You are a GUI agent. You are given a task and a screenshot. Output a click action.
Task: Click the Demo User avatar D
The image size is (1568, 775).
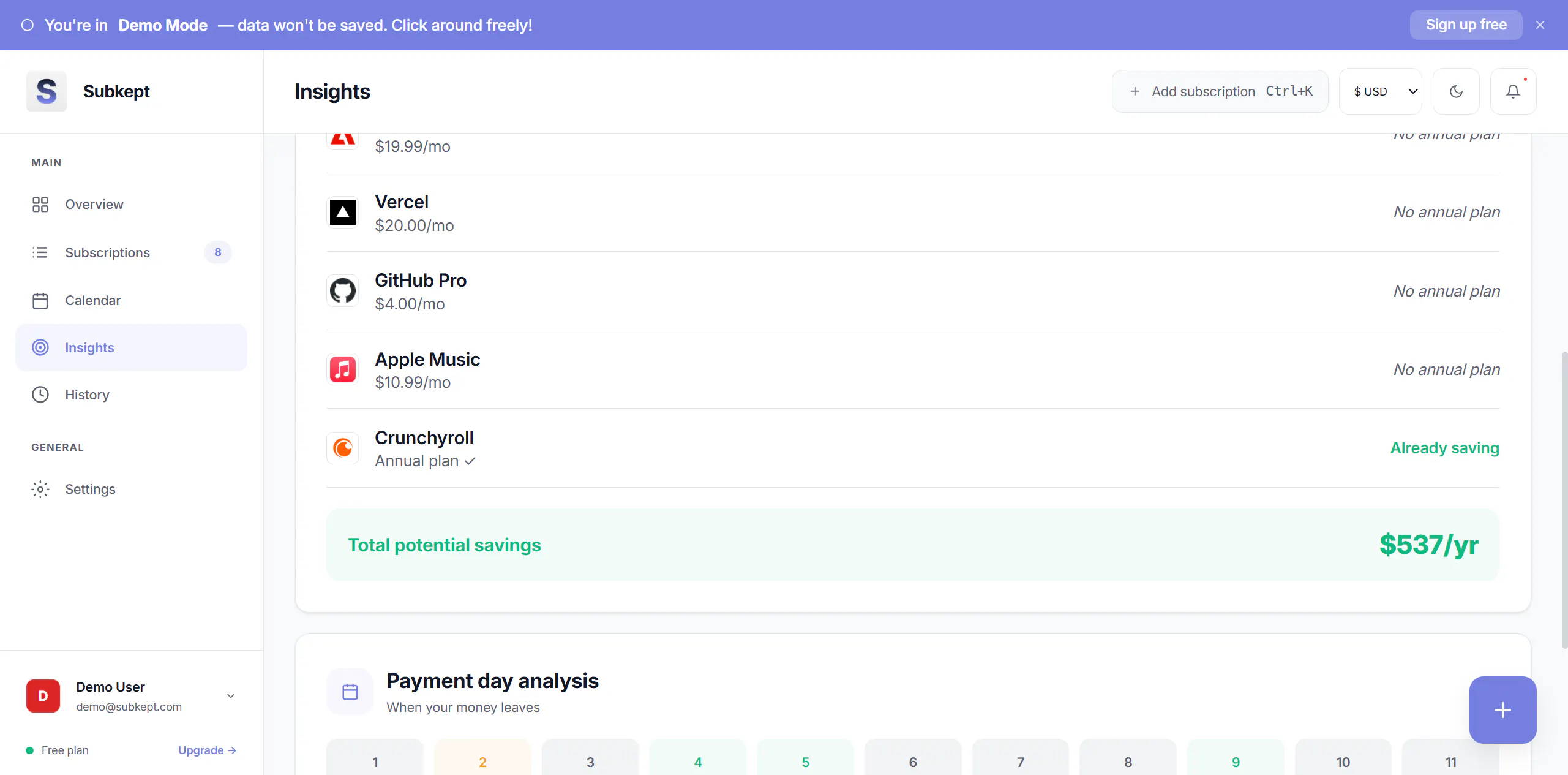coord(43,696)
